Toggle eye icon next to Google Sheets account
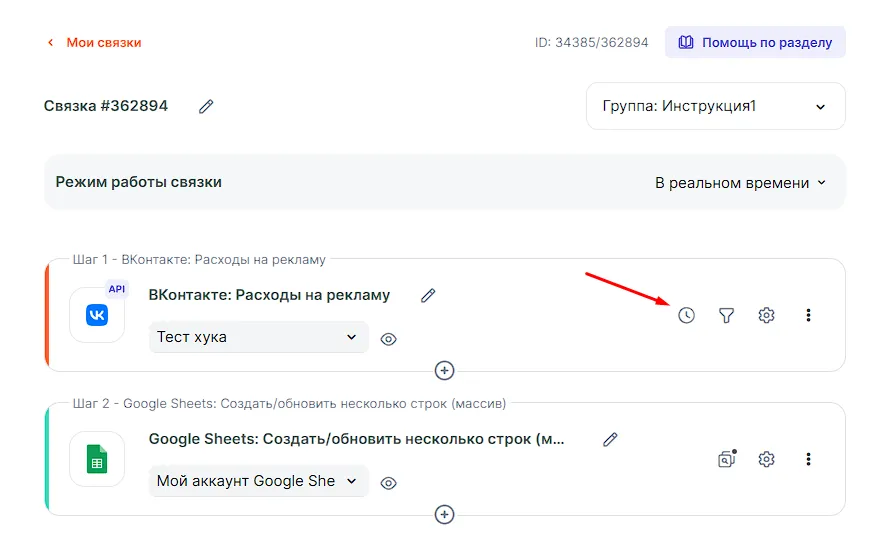Image resolution: width=873 pixels, height=555 pixels. pos(389,483)
